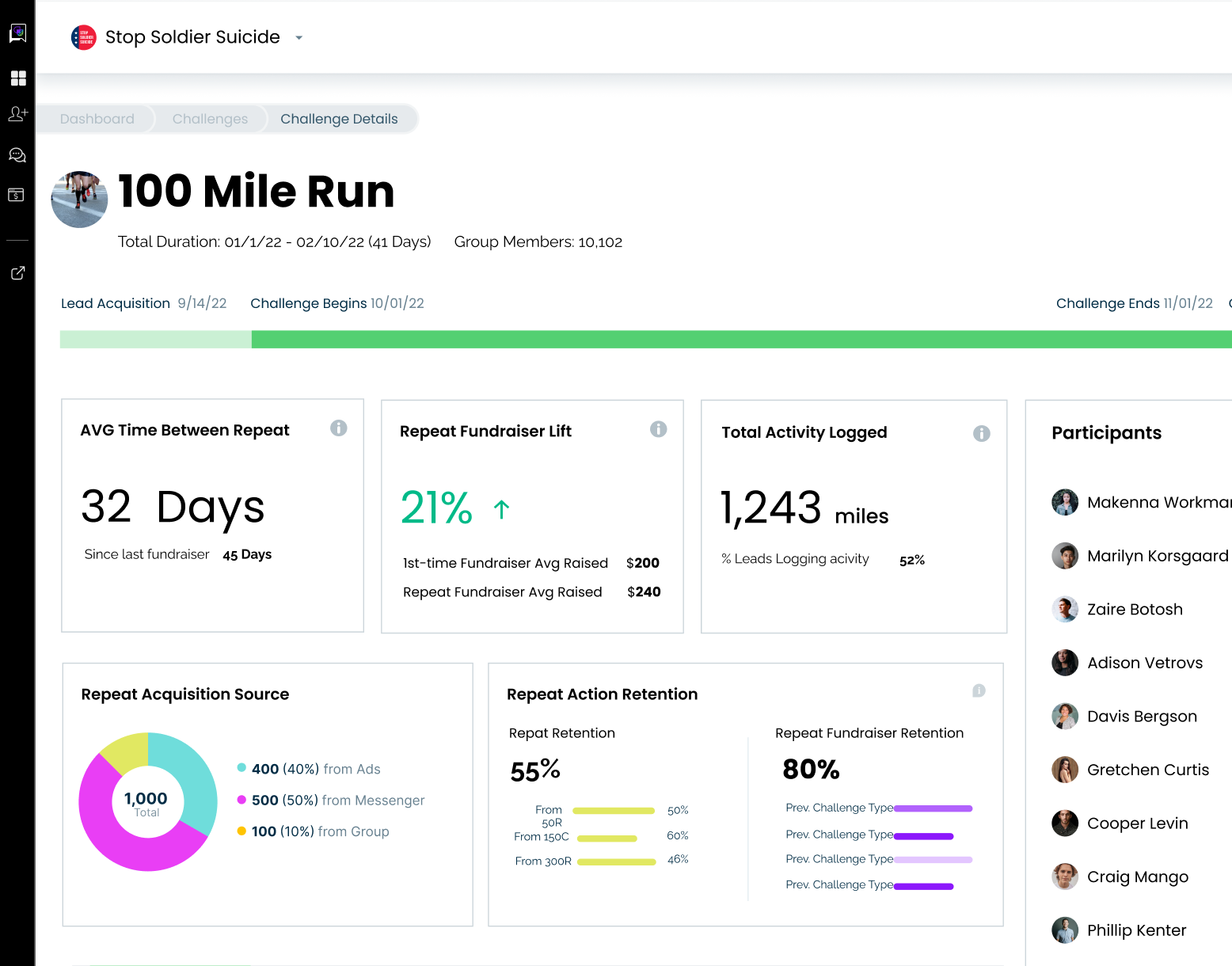Go to the Challenges breadcrumb
The image size is (1232, 966).
coord(210,119)
